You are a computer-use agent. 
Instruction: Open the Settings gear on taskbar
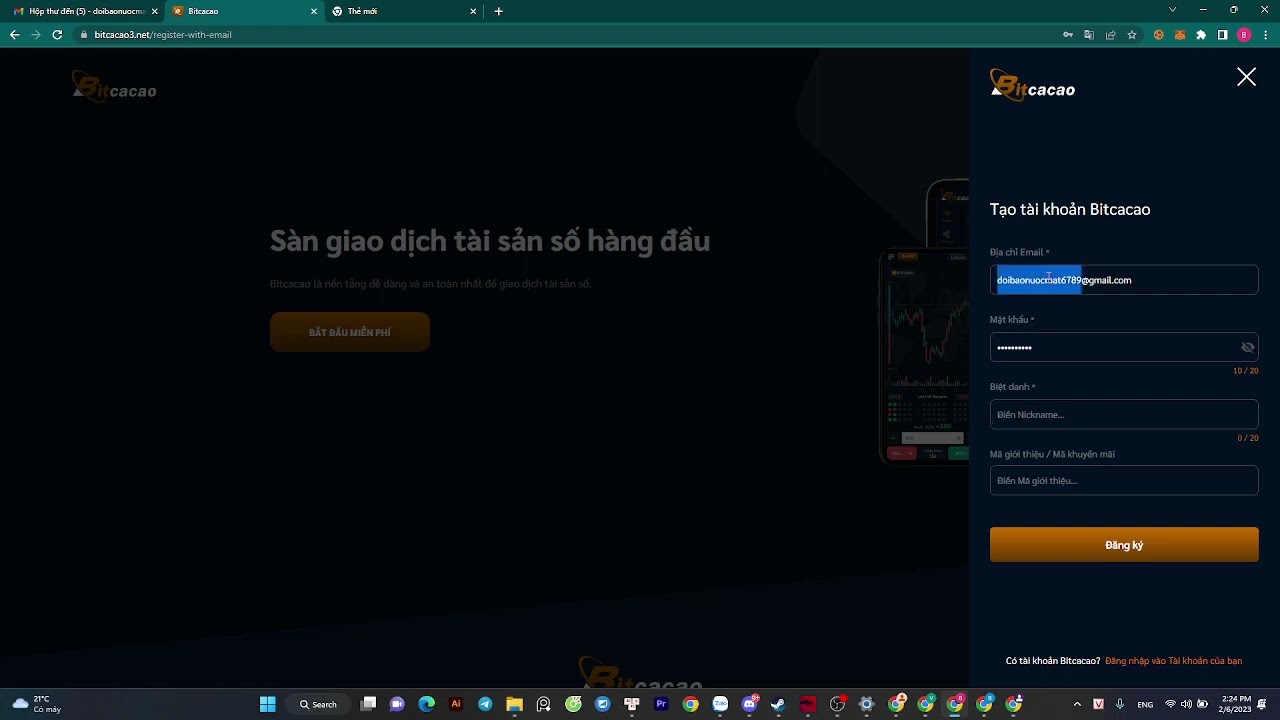867,704
